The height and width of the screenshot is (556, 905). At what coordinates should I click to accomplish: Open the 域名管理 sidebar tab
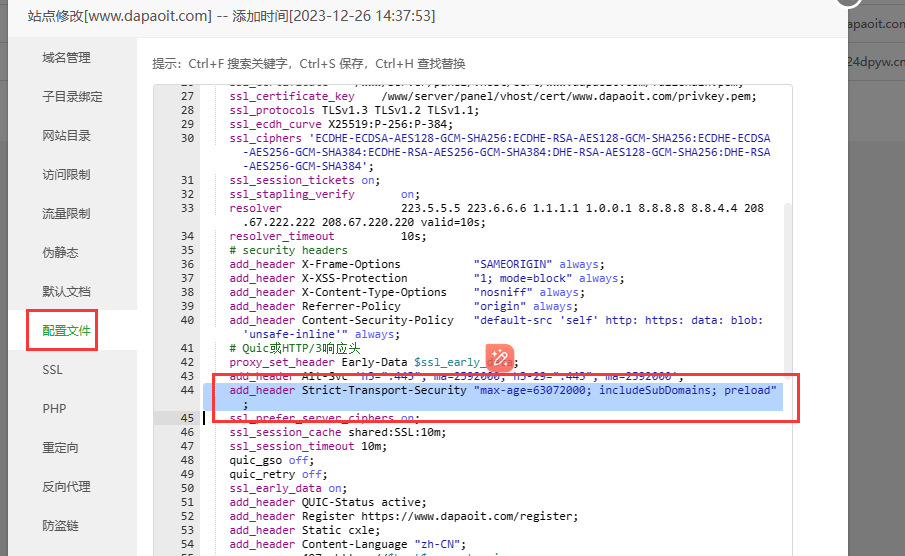coord(66,58)
